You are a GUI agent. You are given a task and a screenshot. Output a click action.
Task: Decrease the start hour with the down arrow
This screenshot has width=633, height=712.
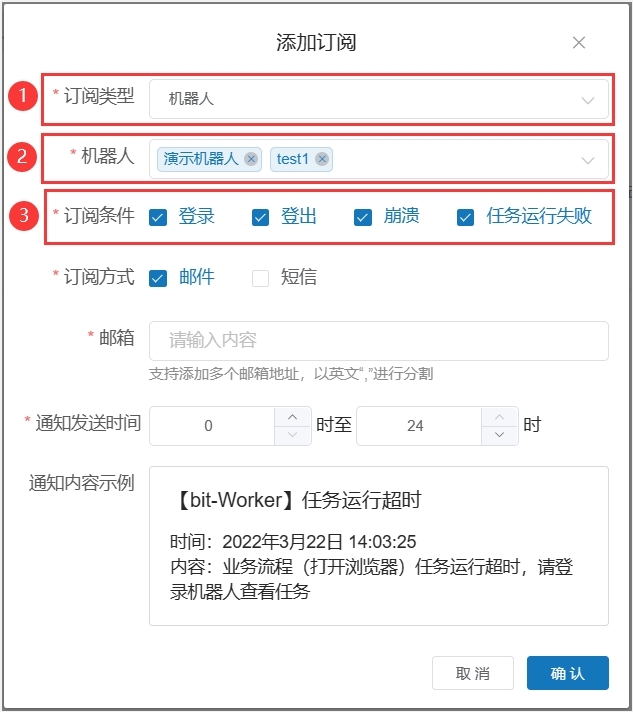[x=292, y=435]
